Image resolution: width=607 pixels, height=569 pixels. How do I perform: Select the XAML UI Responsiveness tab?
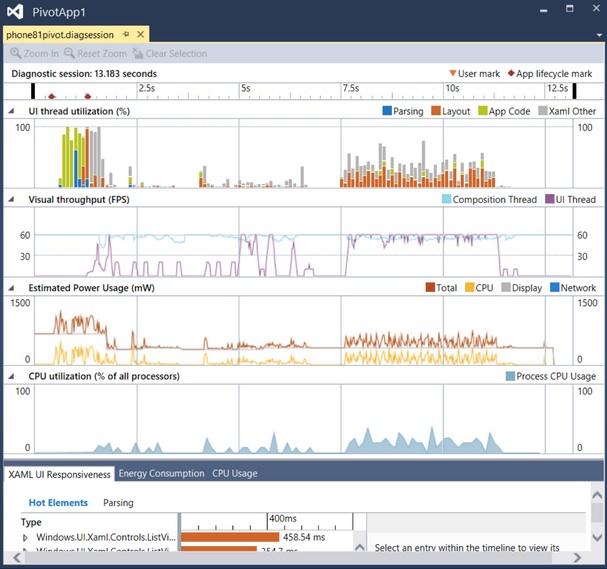coord(59,474)
